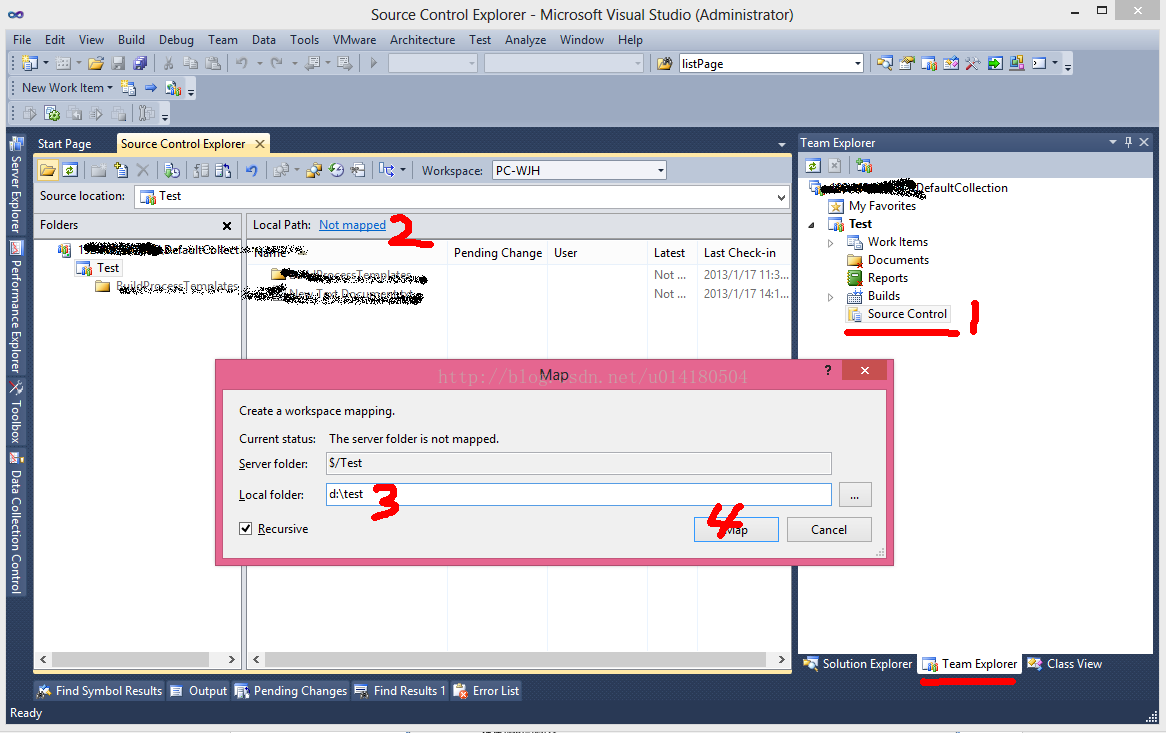Click Connect to Team Project icon
Screen dimensions: 1166x733
click(863, 166)
